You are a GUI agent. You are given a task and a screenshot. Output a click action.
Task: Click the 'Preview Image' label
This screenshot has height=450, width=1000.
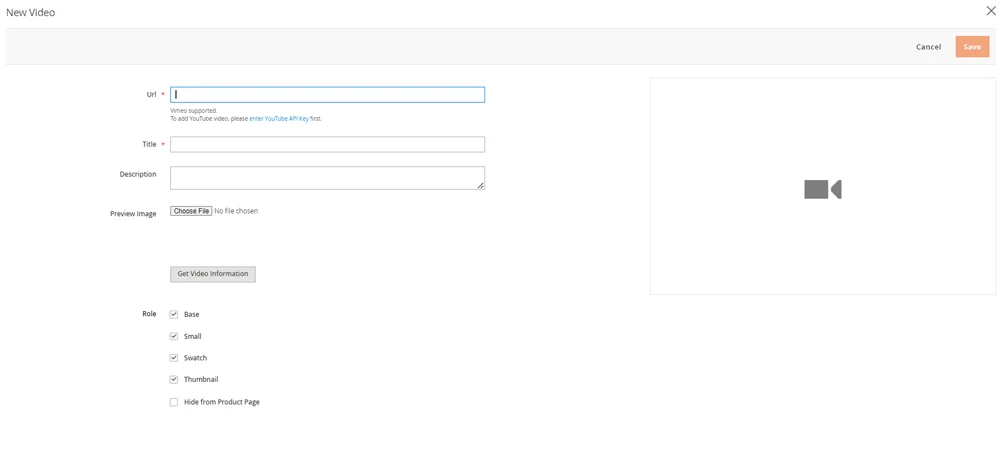click(x=133, y=214)
